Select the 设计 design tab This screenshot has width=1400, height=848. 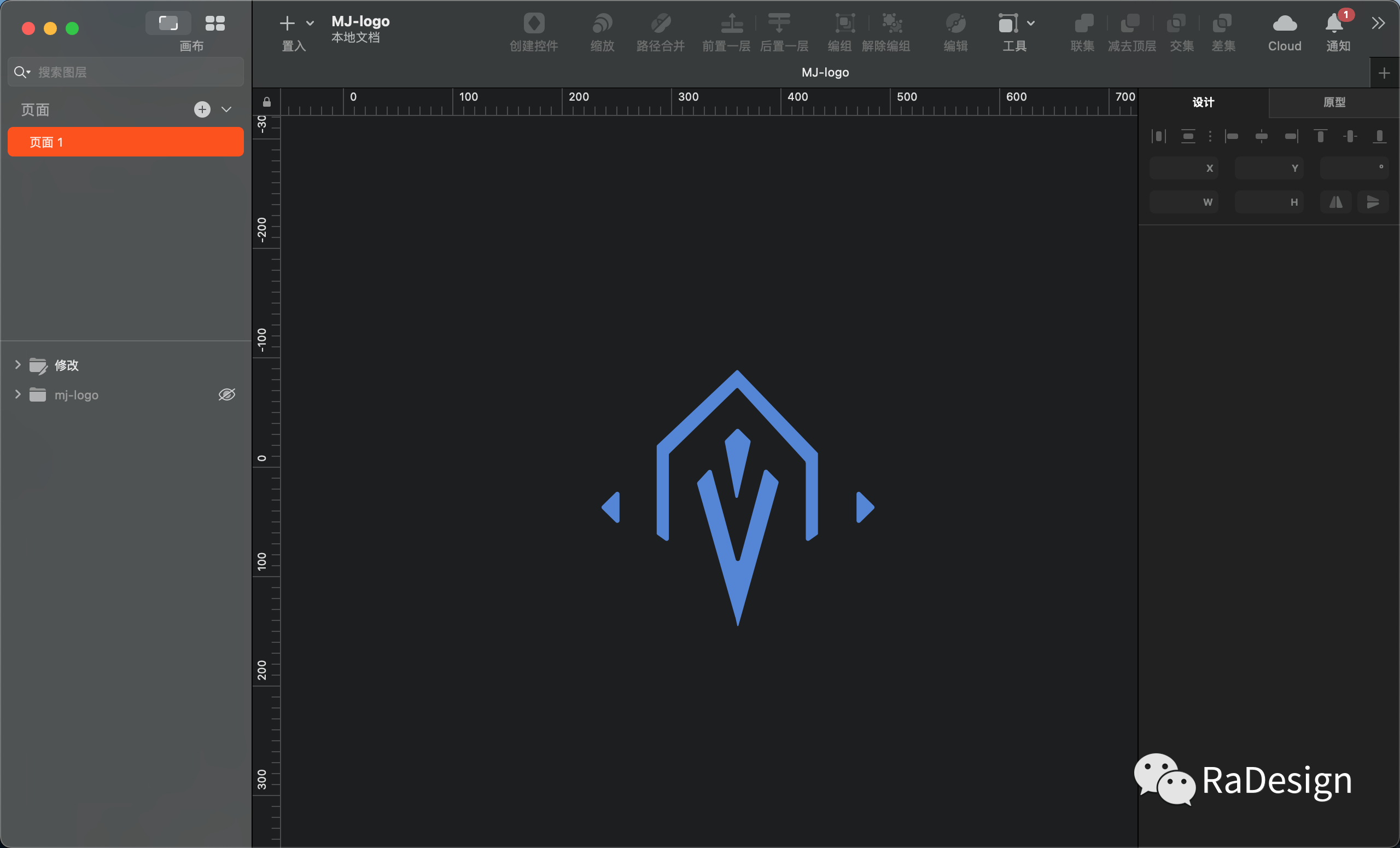(1204, 102)
